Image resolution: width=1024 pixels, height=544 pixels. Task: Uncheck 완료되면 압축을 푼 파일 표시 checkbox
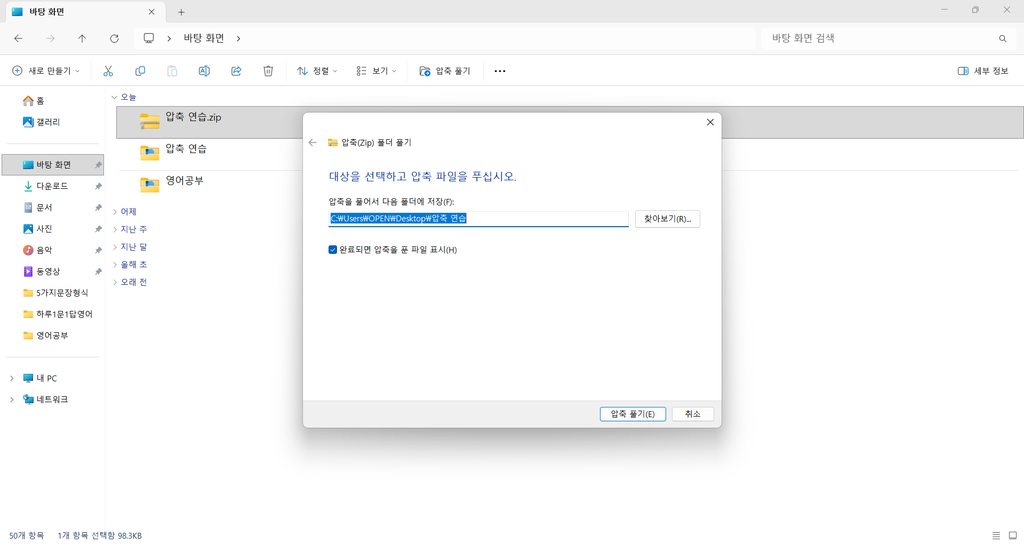(x=332, y=250)
